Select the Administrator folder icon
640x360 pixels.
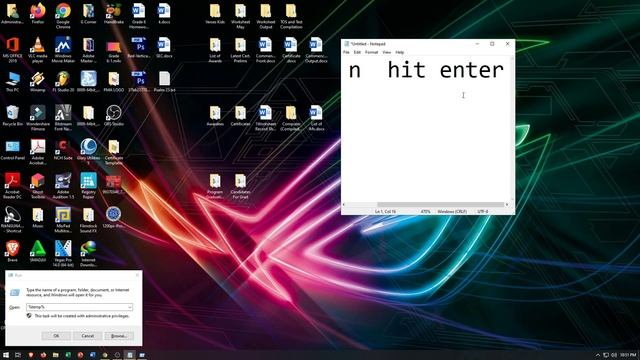coord(13,13)
